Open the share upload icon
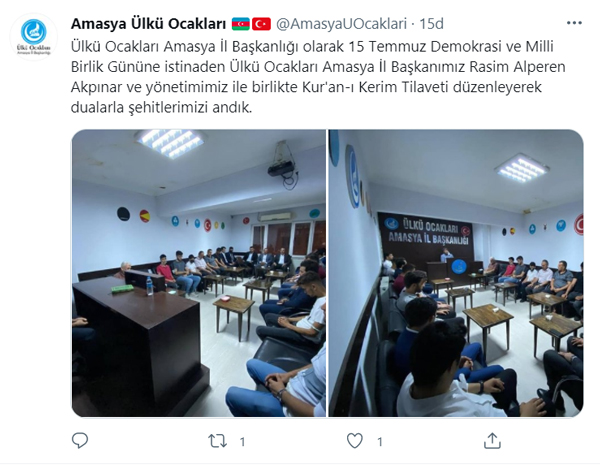 click(x=492, y=441)
